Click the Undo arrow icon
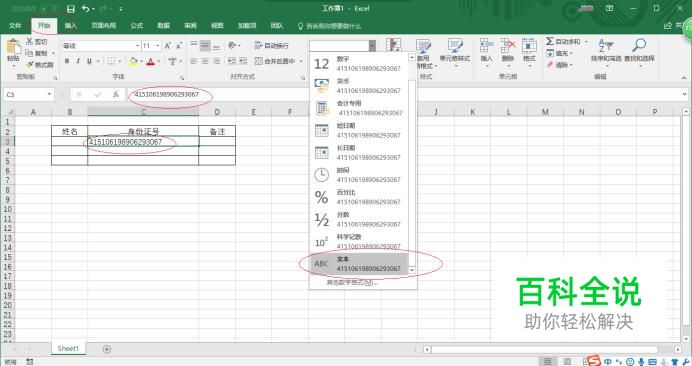692x366 pixels. click(x=86, y=9)
